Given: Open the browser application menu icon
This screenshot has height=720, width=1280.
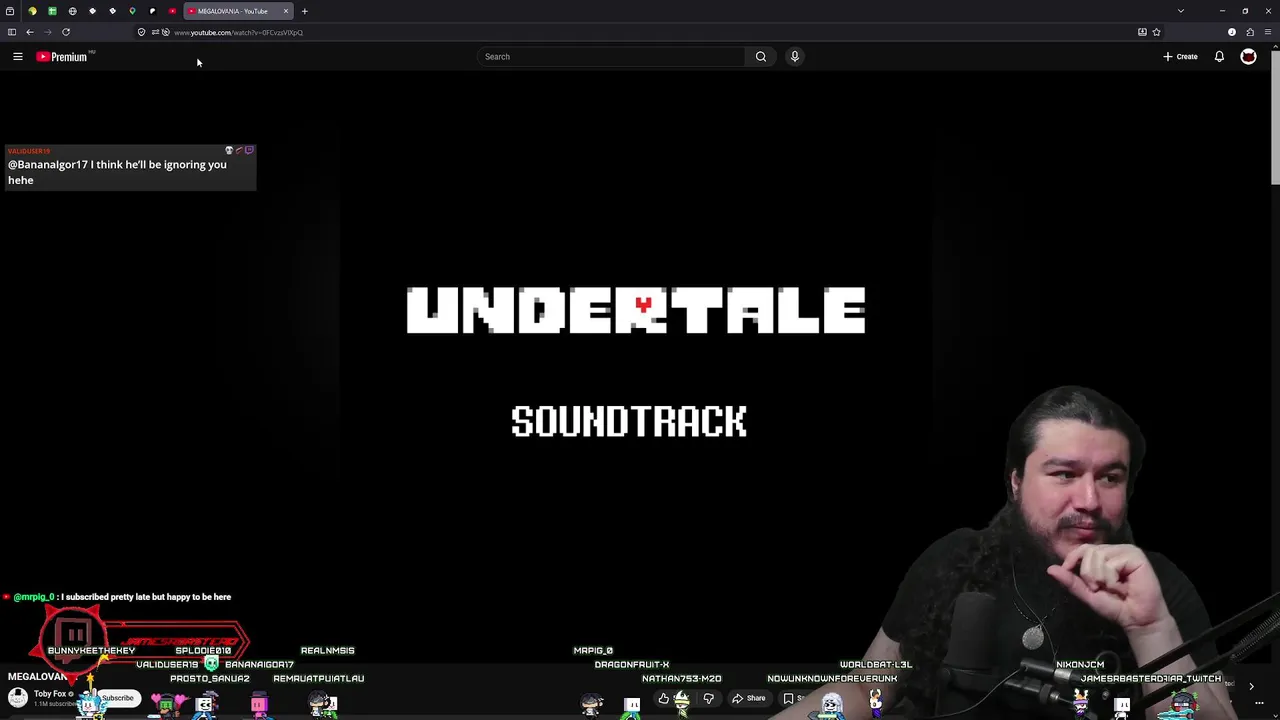Looking at the screenshot, I should 1268,32.
